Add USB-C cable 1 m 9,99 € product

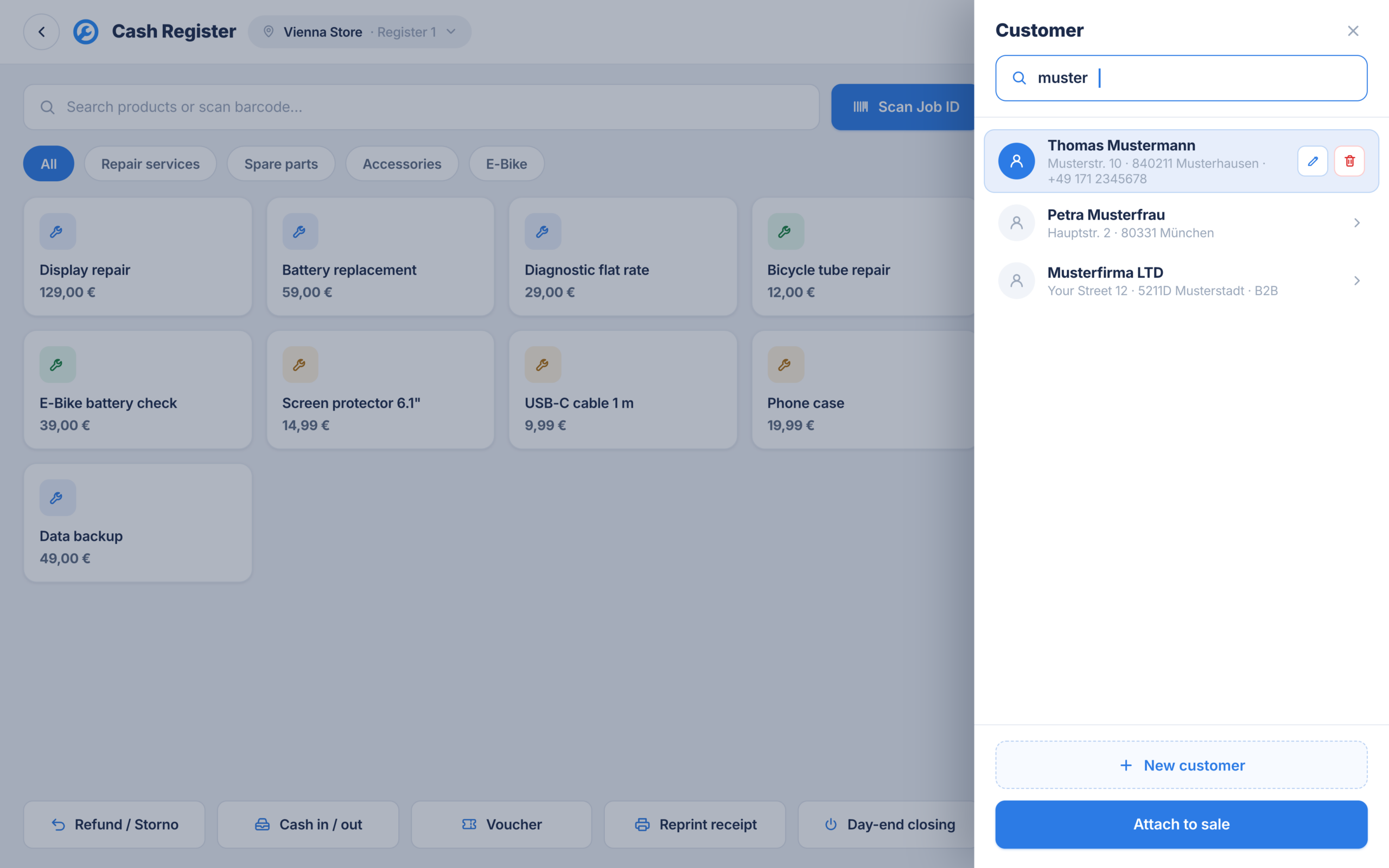(x=623, y=390)
